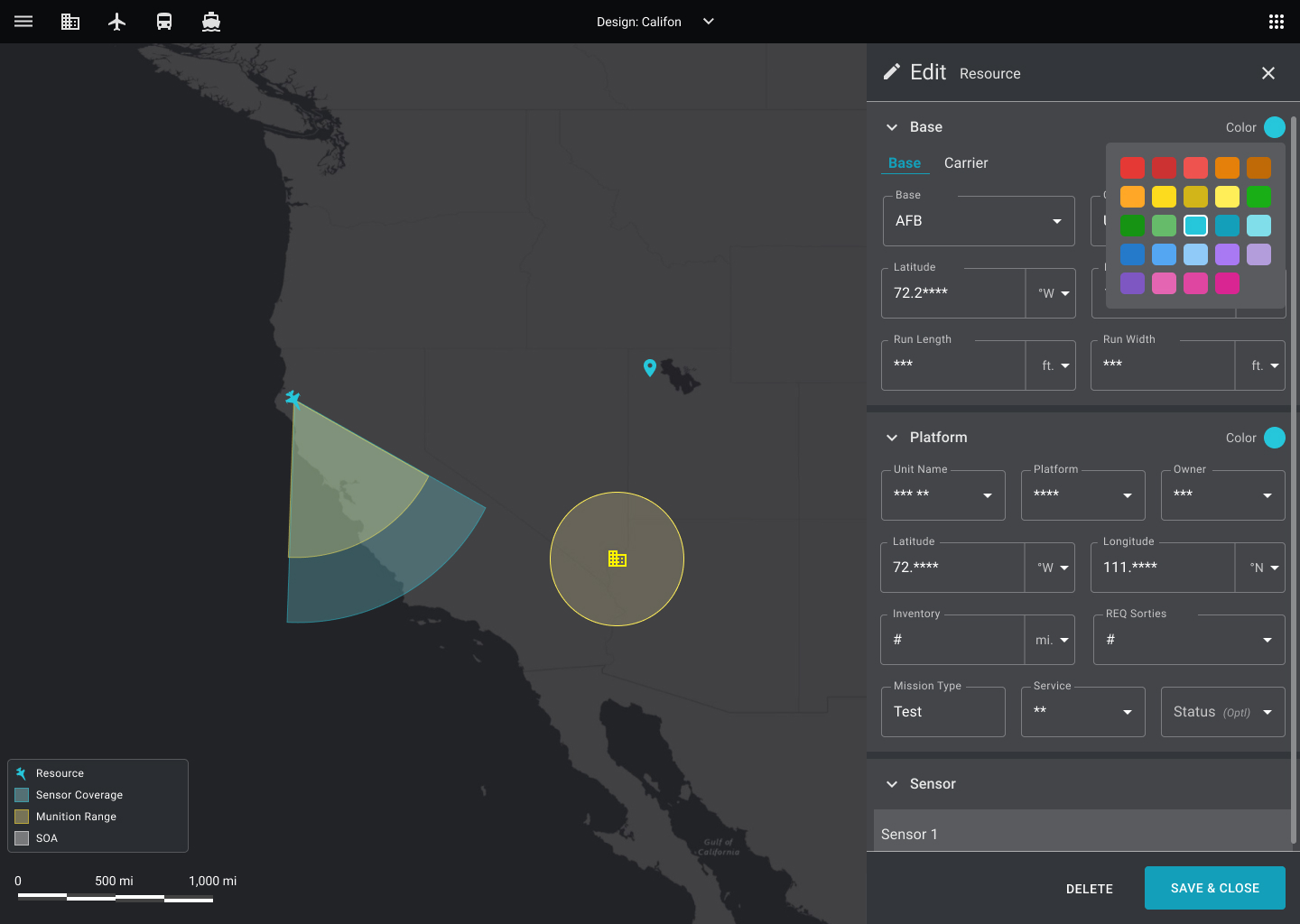
Task: Switch to the Base tab
Action: pyautogui.click(x=905, y=163)
